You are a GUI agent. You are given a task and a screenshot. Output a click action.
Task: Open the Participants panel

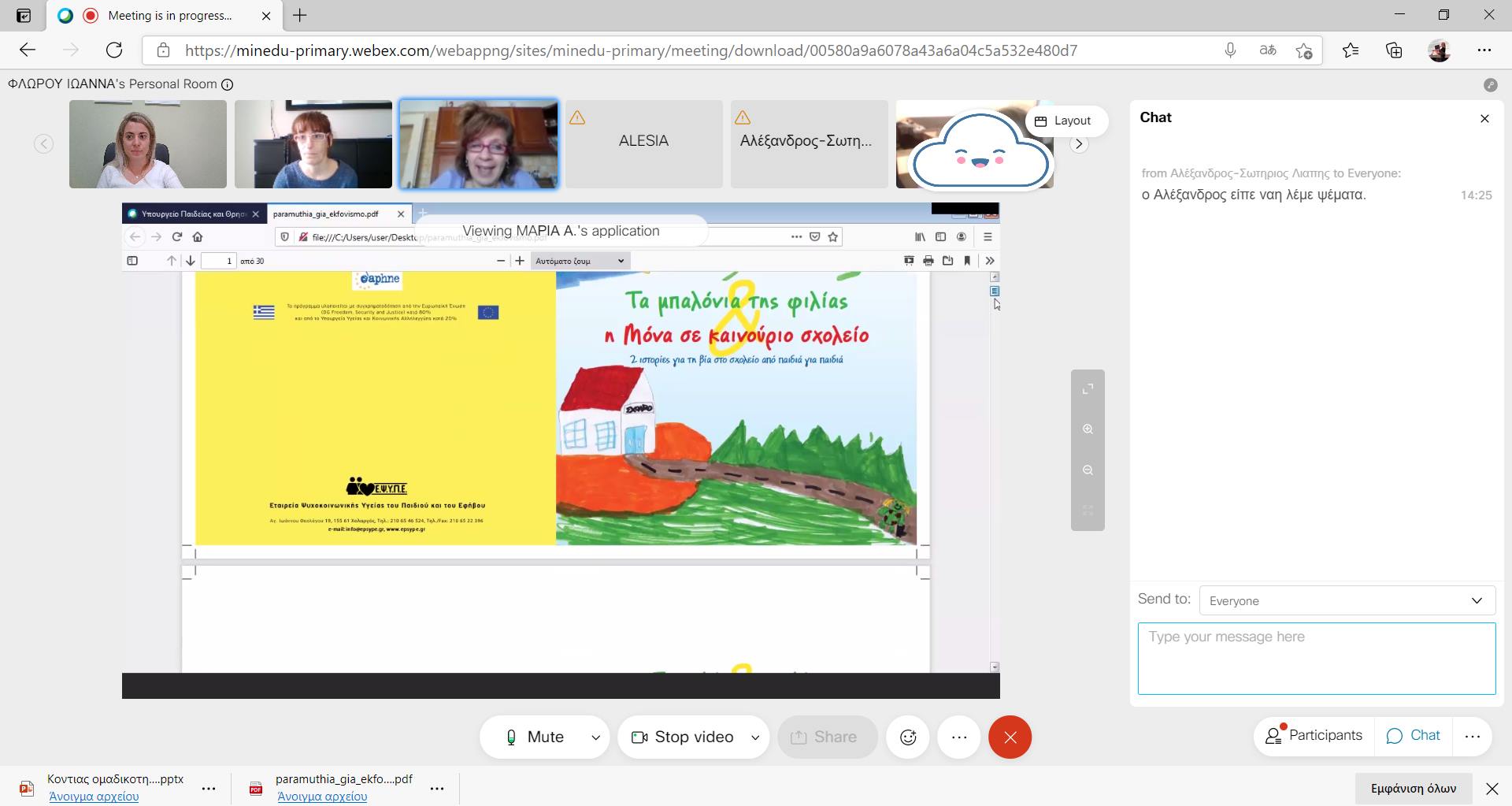(x=1314, y=735)
